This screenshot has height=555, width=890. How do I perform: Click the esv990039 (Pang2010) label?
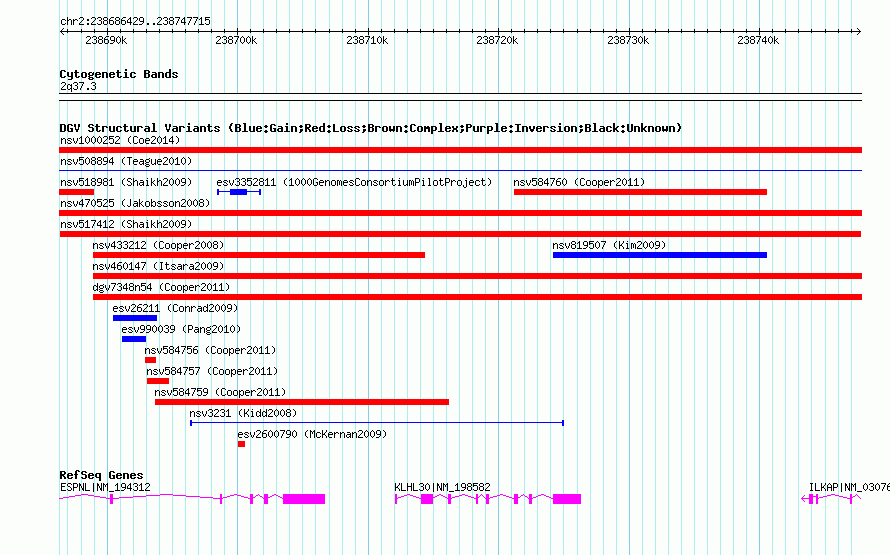point(181,329)
